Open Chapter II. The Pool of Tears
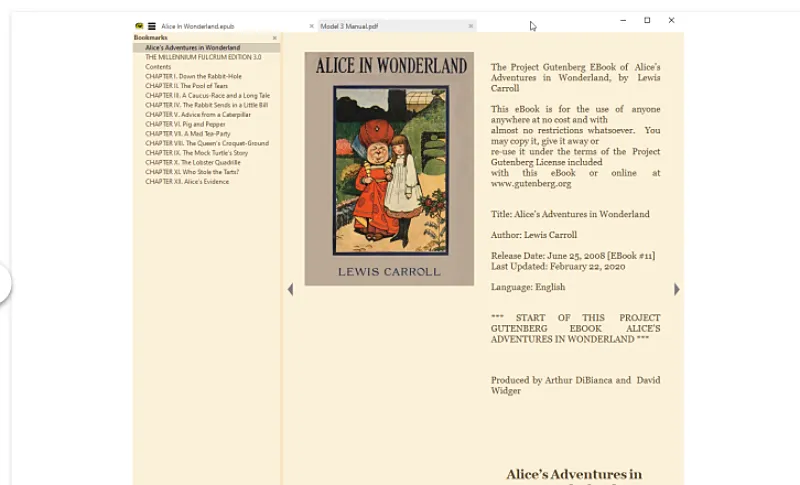The width and height of the screenshot is (800, 485). point(186,86)
